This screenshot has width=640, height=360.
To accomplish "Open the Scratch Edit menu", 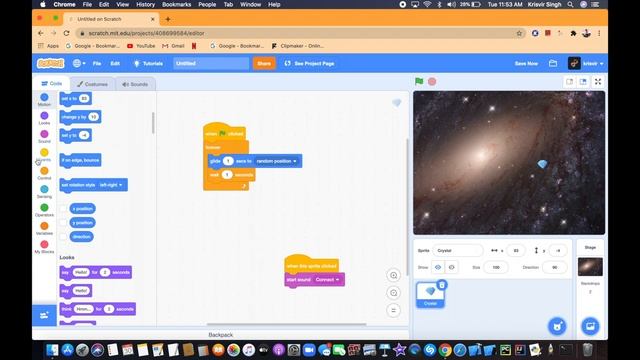I will tap(115, 63).
